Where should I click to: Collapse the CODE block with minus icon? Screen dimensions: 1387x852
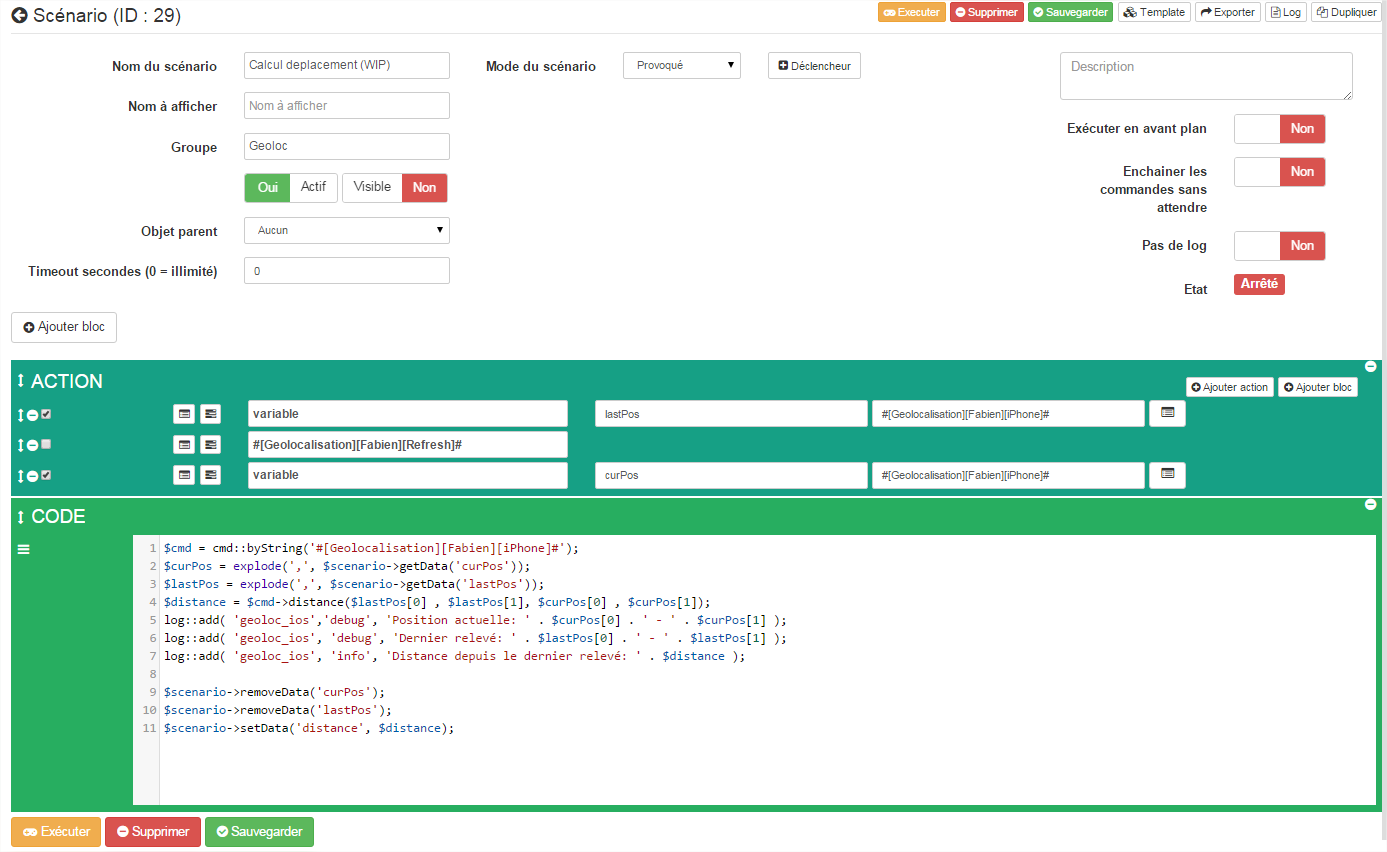pos(1370,504)
